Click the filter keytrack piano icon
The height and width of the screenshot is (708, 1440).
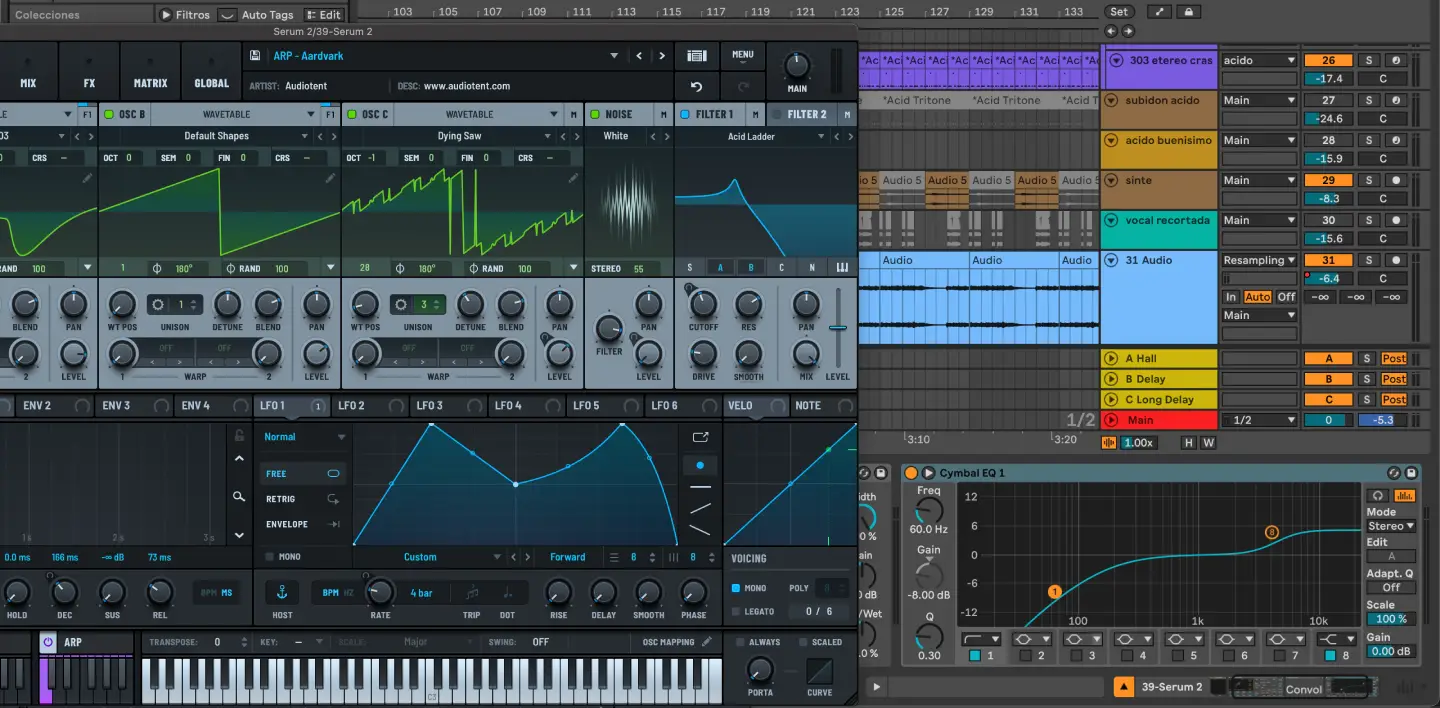pos(842,267)
